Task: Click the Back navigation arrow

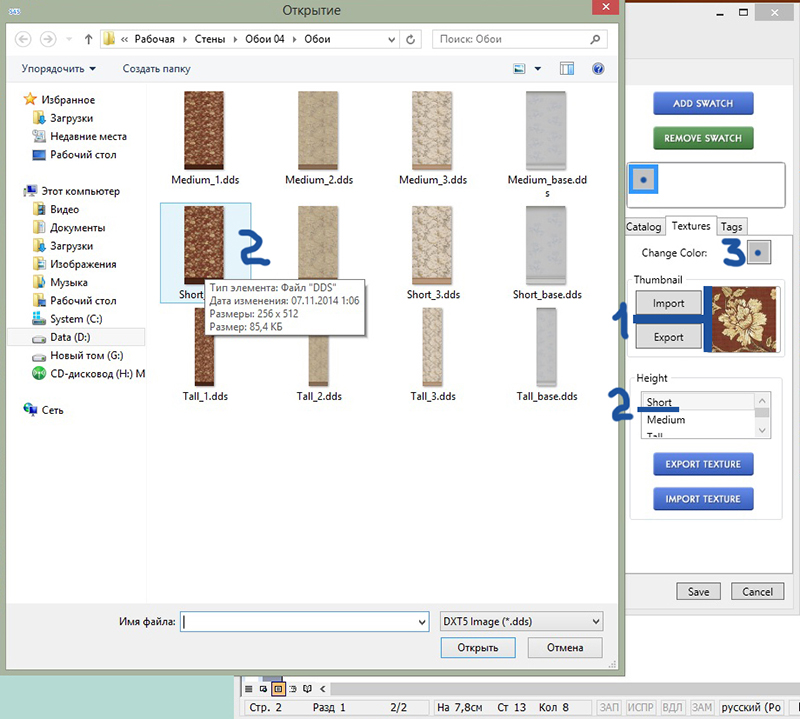Action: pyautogui.click(x=22, y=40)
